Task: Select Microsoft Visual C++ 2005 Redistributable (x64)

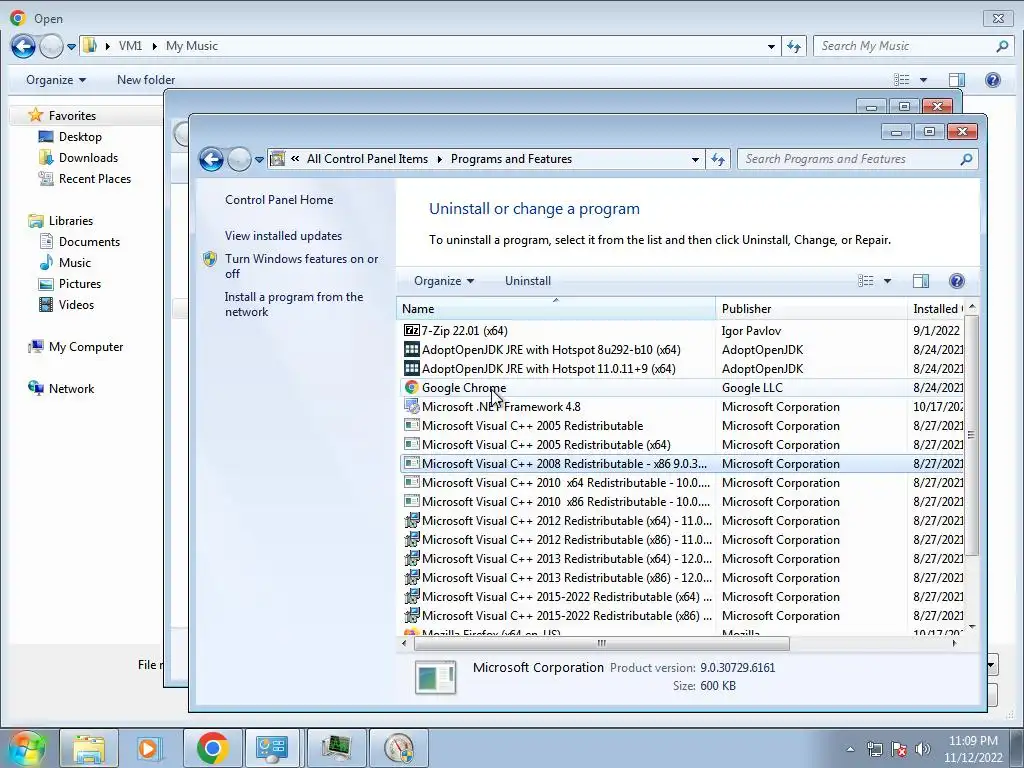Action: 546,445
